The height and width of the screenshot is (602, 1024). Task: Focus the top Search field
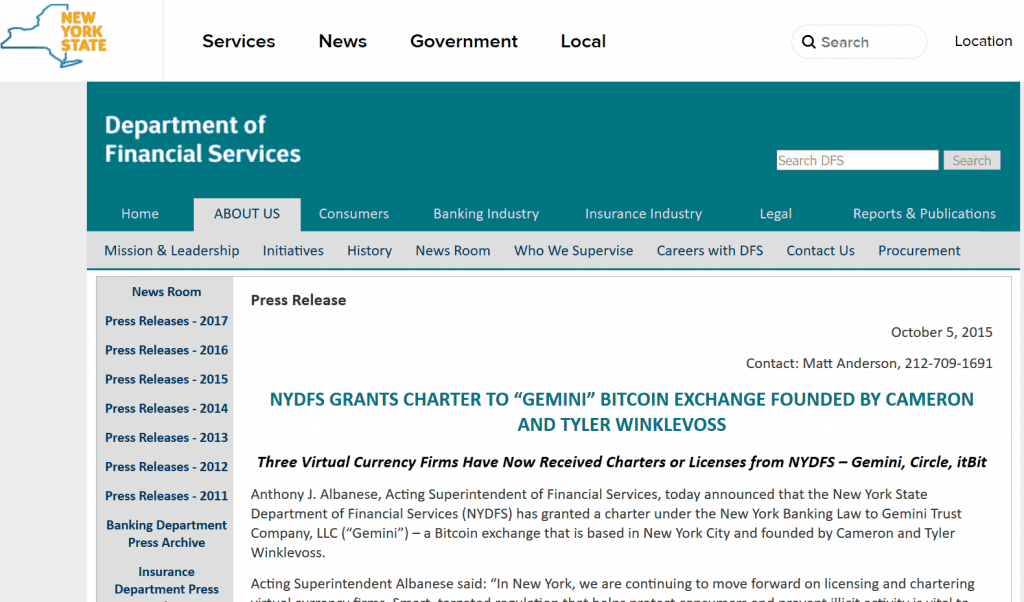859,42
